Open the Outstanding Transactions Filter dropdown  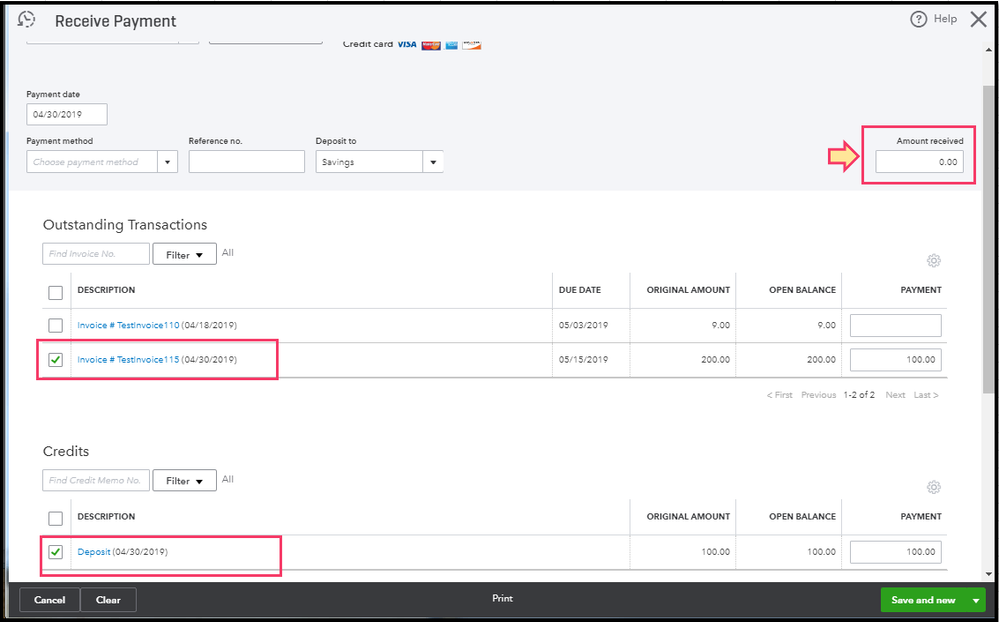pyautogui.click(x=184, y=255)
